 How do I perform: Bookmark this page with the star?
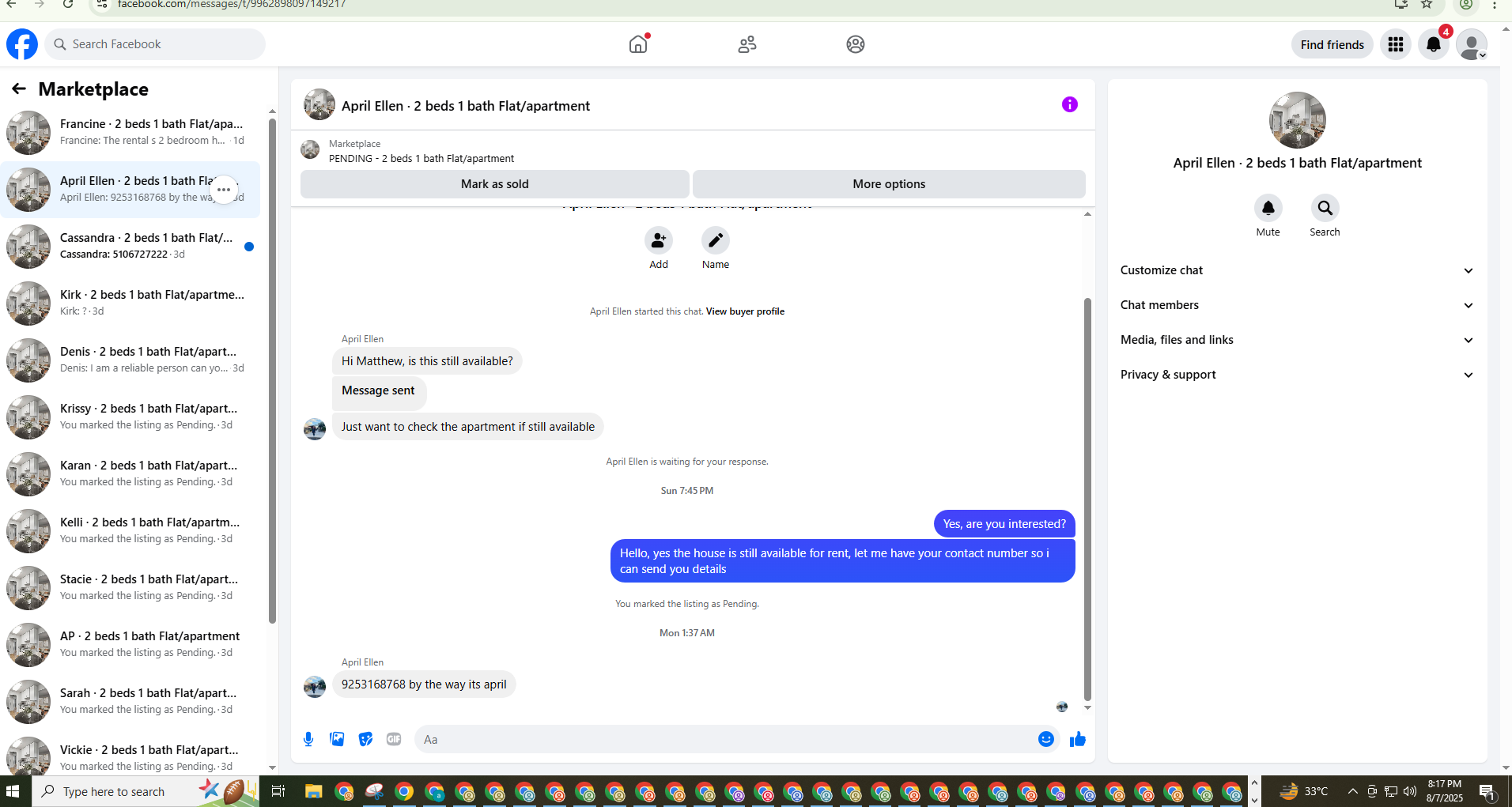coord(1427,5)
